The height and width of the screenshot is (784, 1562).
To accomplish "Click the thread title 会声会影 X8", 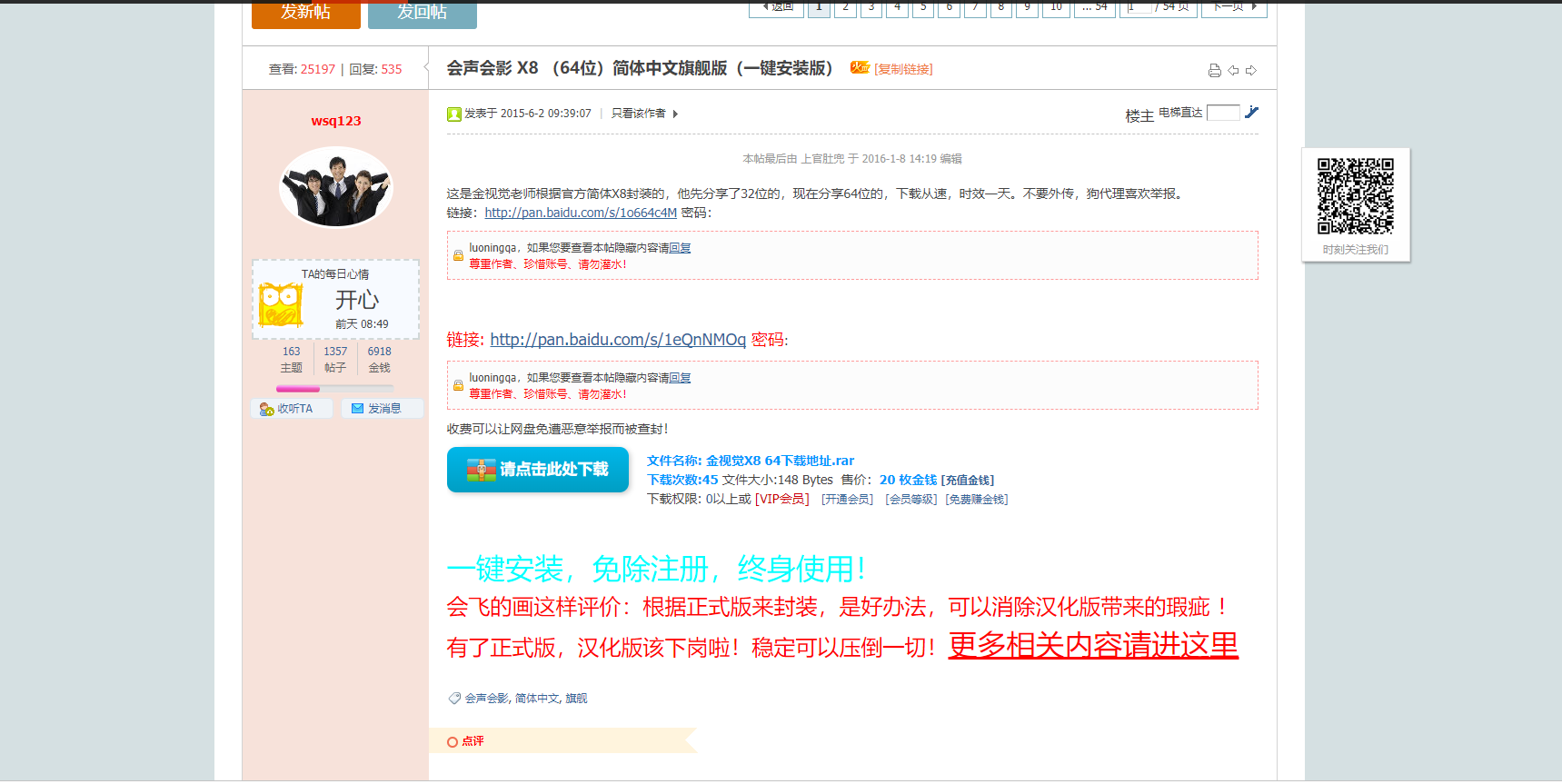I will point(641,68).
